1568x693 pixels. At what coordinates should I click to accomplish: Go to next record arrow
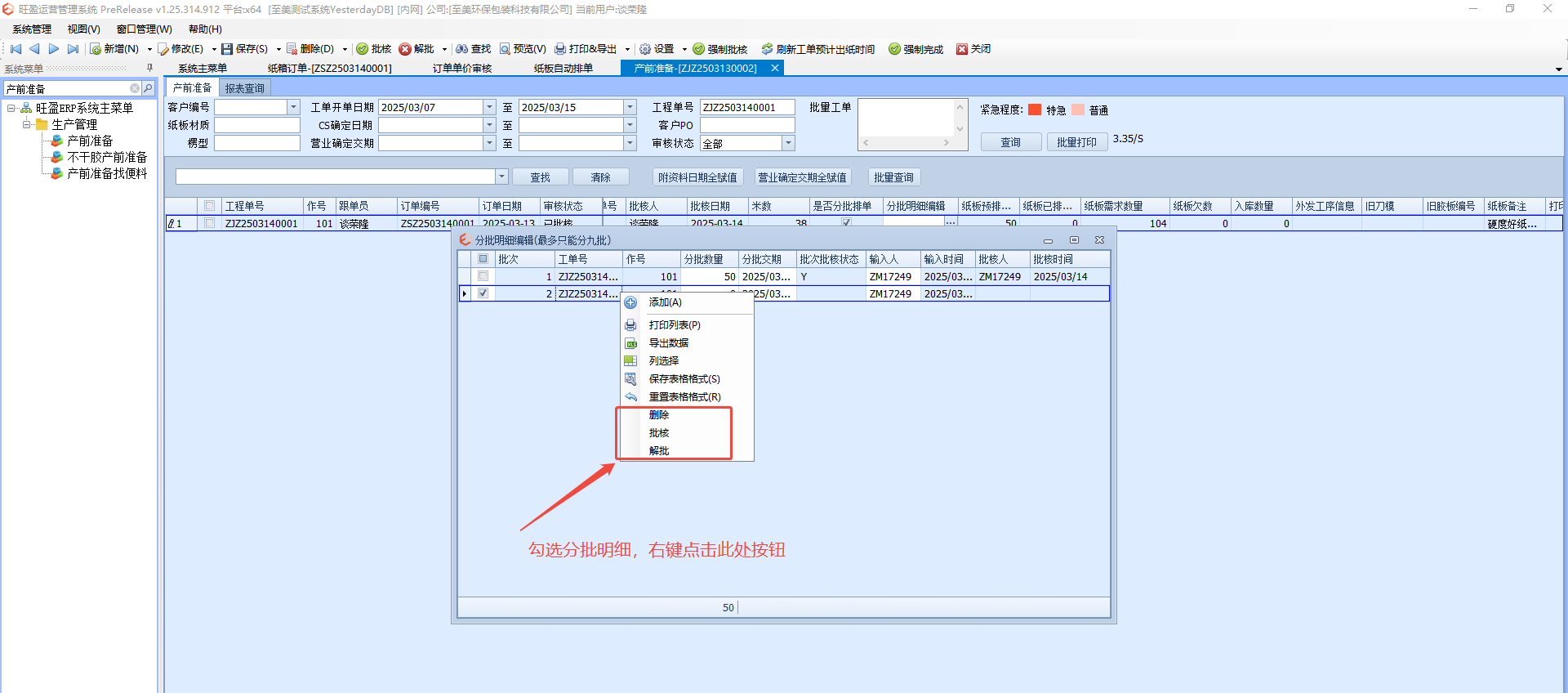[x=54, y=49]
